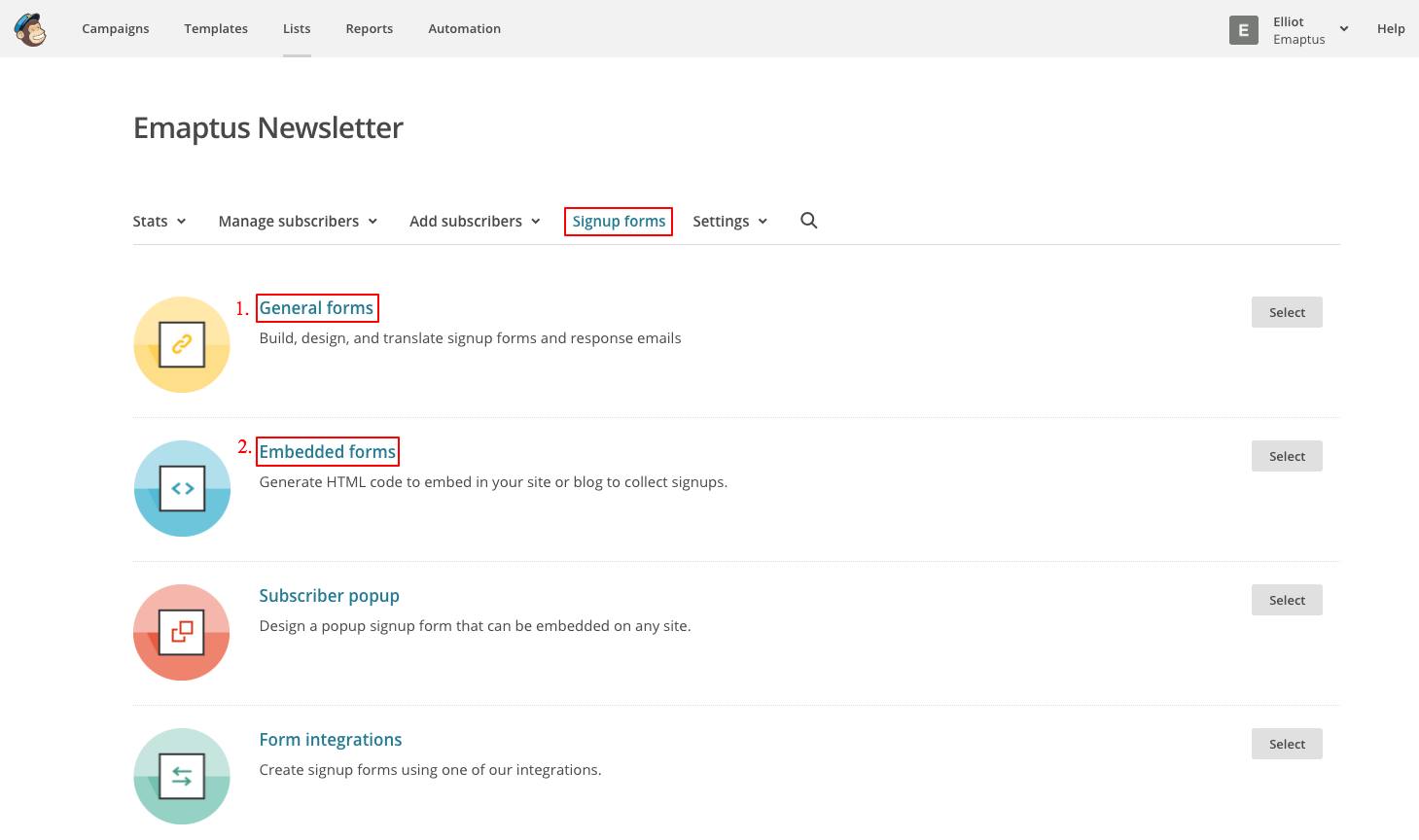Open the Elliot Emaptus account menu arrow
This screenshot has height=840, width=1419.
pyautogui.click(x=1344, y=29)
